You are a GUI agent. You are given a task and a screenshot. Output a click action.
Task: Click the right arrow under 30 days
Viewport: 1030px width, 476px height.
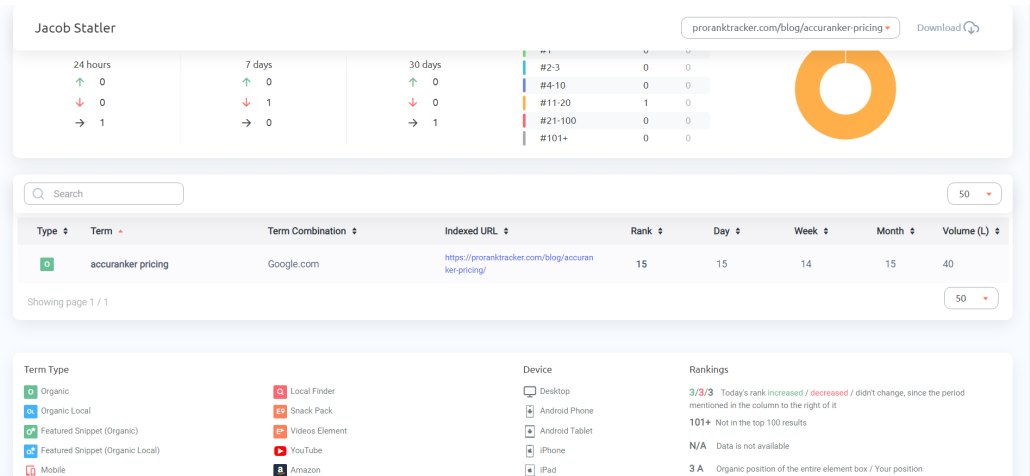tap(413, 123)
